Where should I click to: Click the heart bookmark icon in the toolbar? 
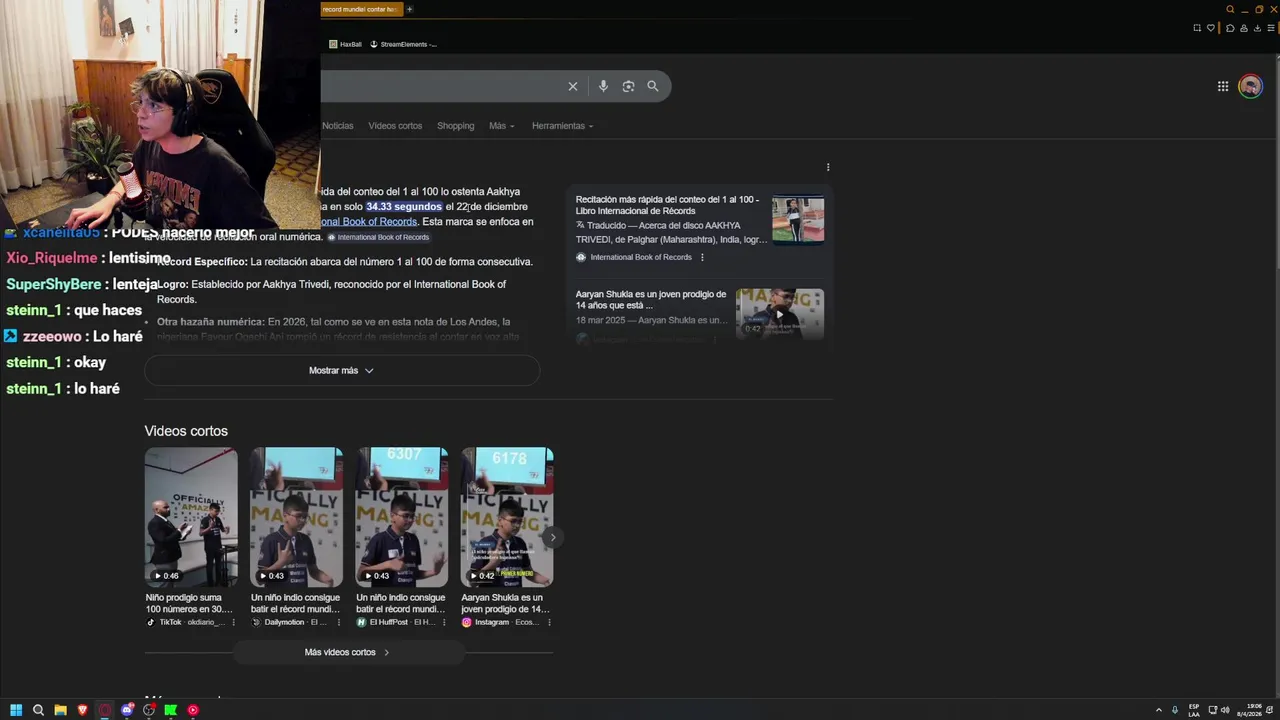click(1210, 28)
